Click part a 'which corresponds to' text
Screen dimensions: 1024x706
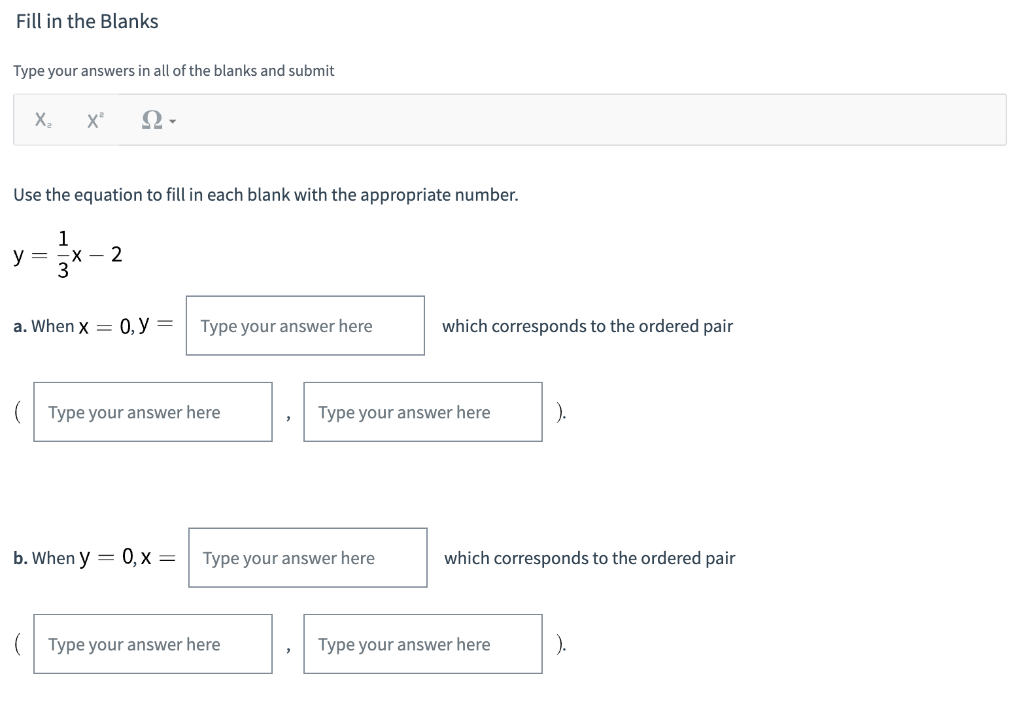[587, 326]
